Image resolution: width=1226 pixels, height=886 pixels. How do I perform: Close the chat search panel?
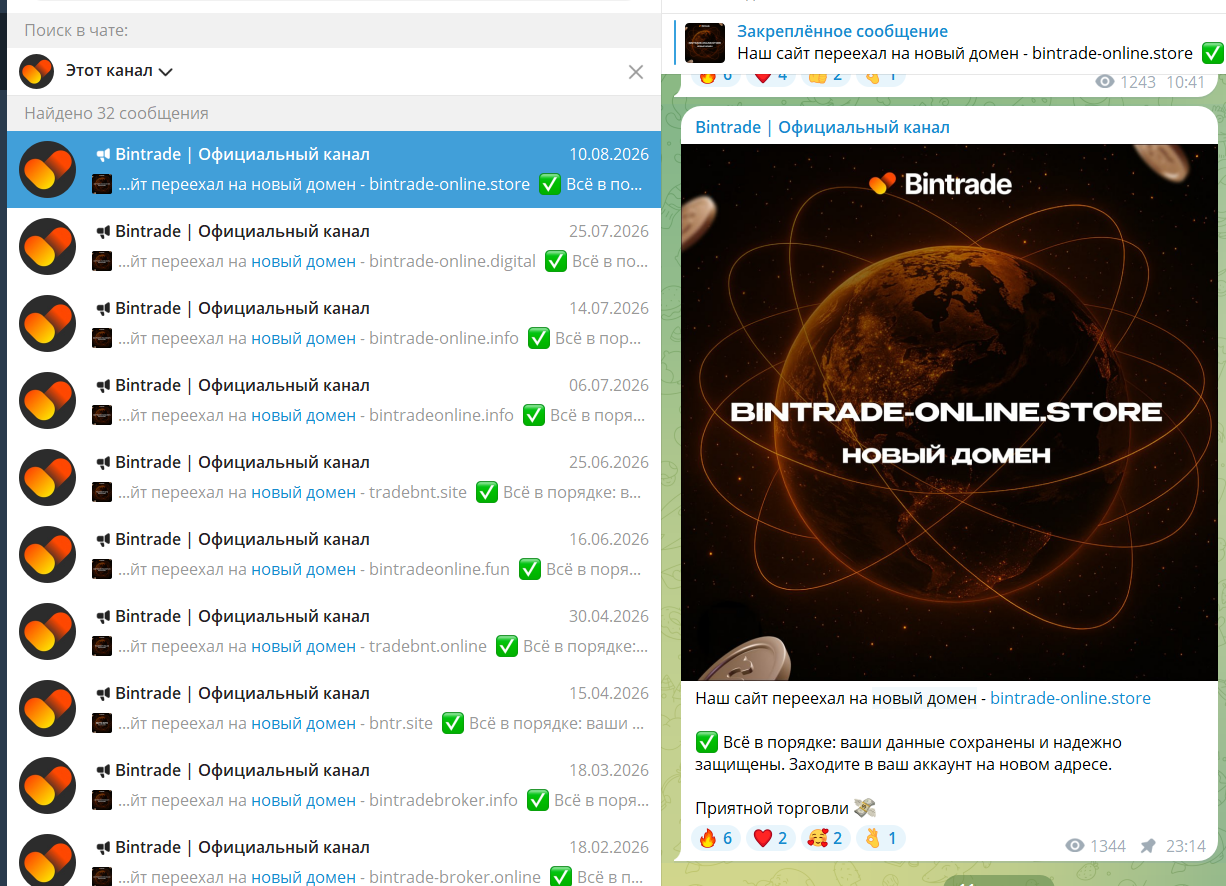636,71
